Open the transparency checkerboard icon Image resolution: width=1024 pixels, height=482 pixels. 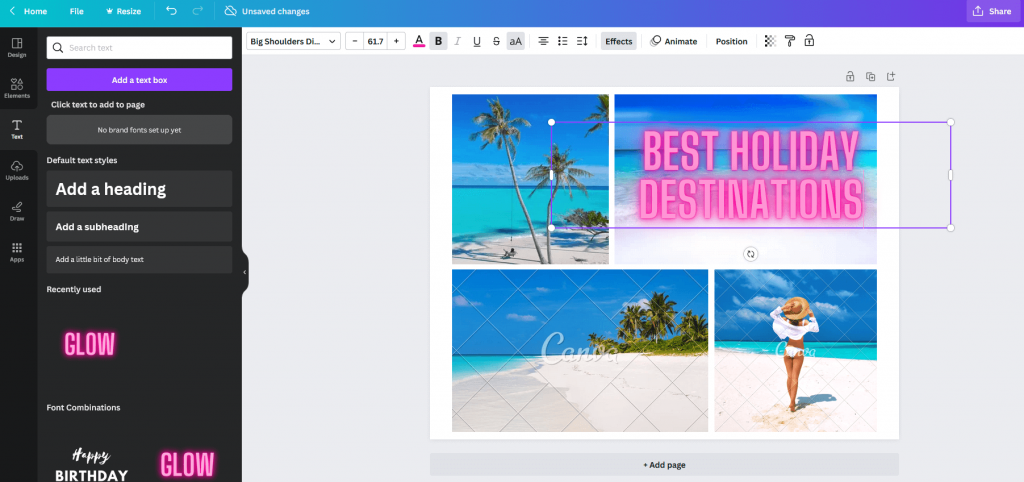[771, 41]
